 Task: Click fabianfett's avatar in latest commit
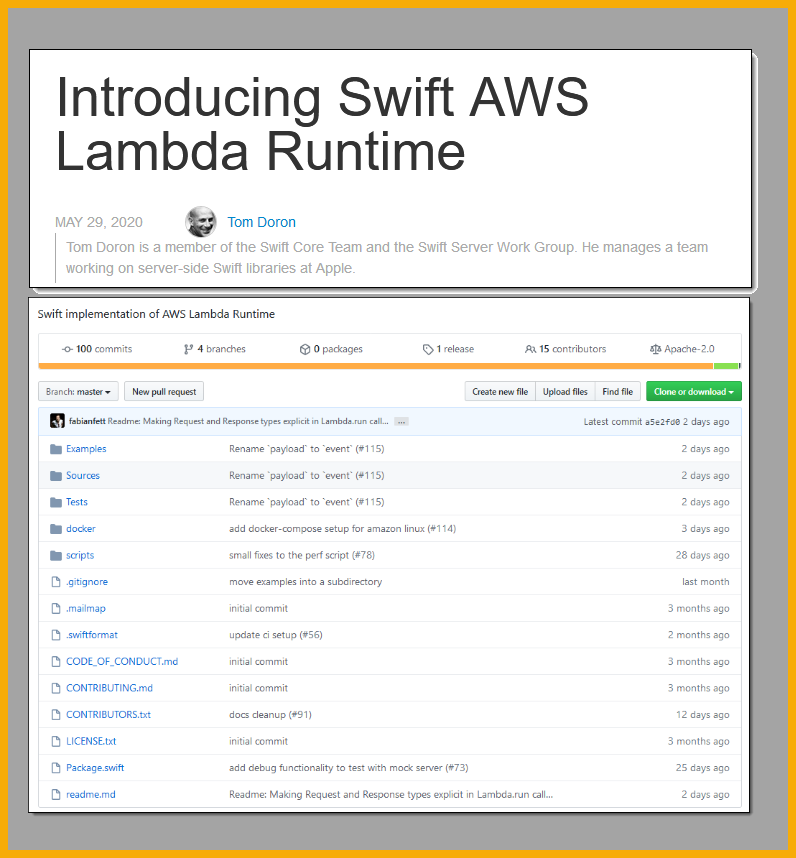pos(57,421)
